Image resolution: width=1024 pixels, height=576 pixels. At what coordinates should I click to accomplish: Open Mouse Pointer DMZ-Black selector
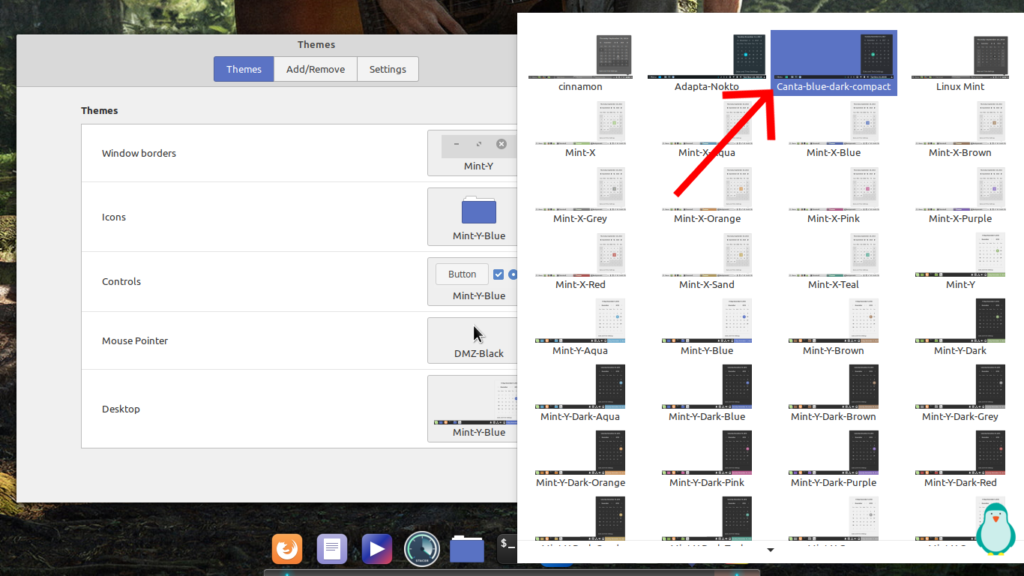(x=472, y=340)
